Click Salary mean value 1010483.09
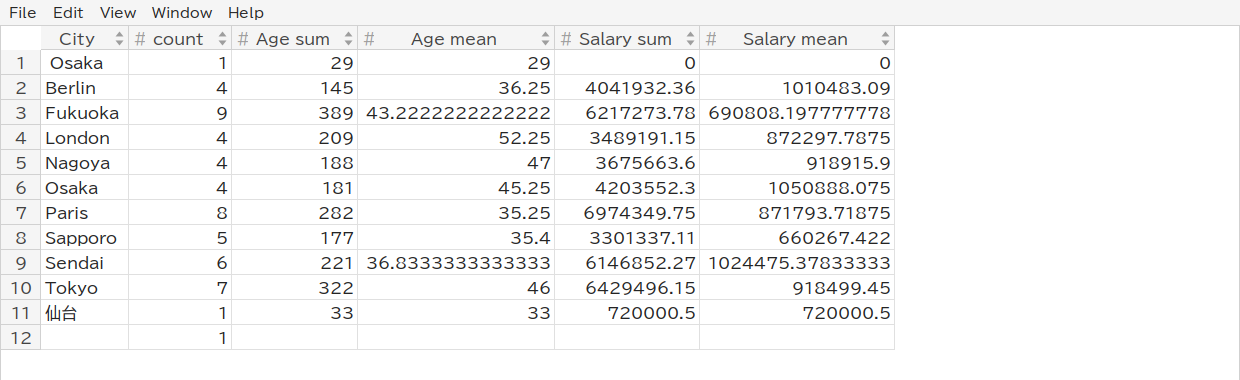 [797, 88]
